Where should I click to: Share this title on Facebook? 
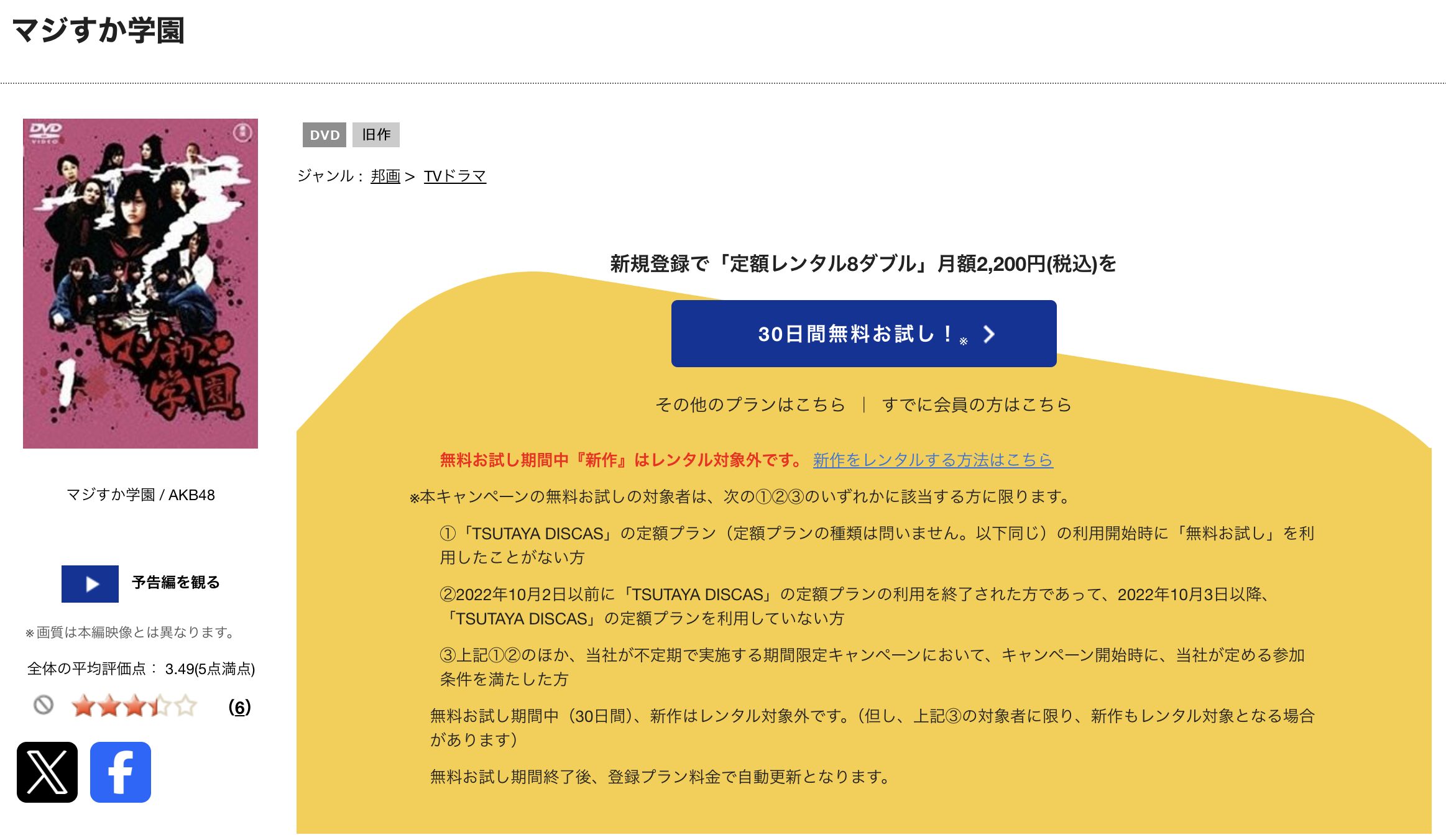click(121, 772)
